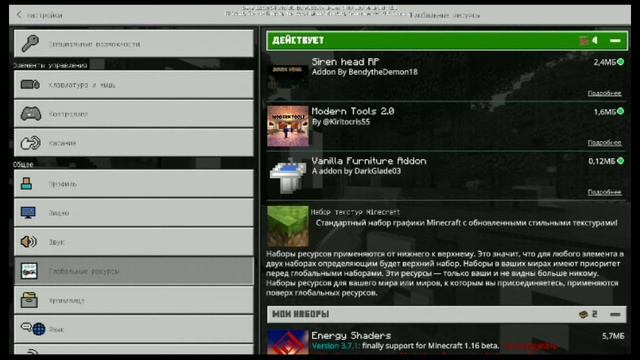Image resolution: width=640 pixels, height=360 pixels.
Task: Click the 0,12МБ size label
Action: click(x=602, y=161)
